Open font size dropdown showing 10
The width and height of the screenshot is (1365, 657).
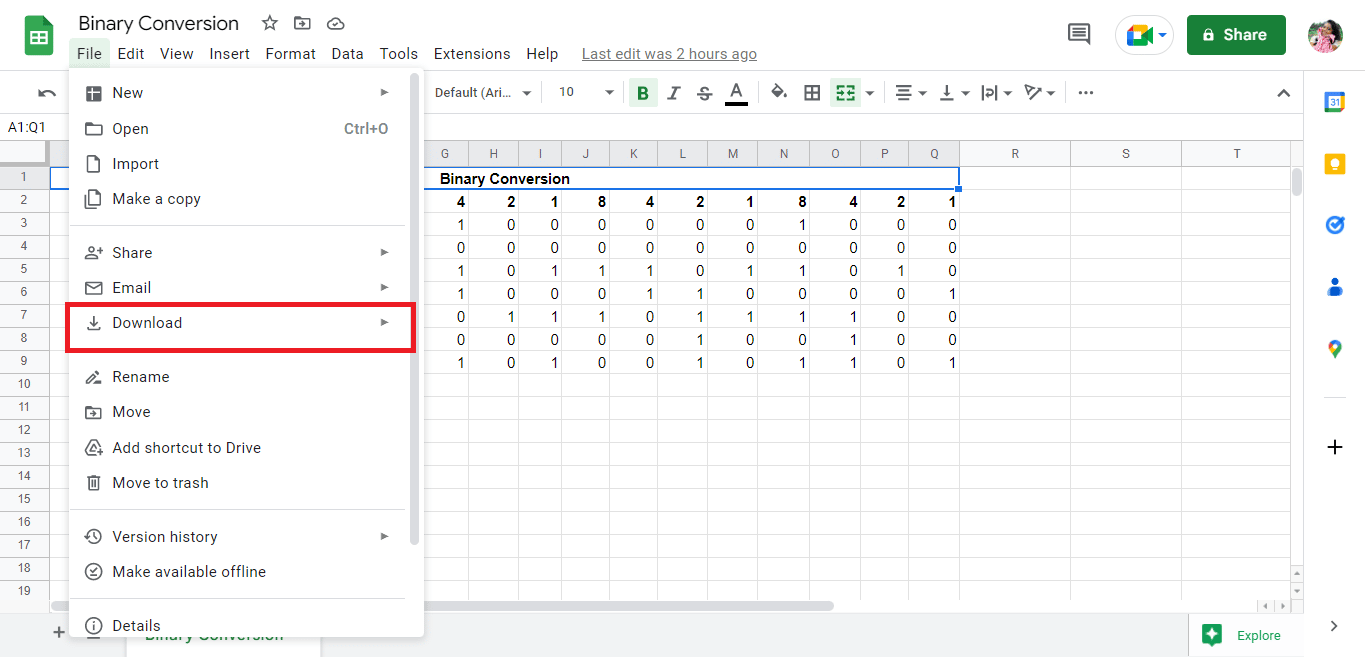586,93
